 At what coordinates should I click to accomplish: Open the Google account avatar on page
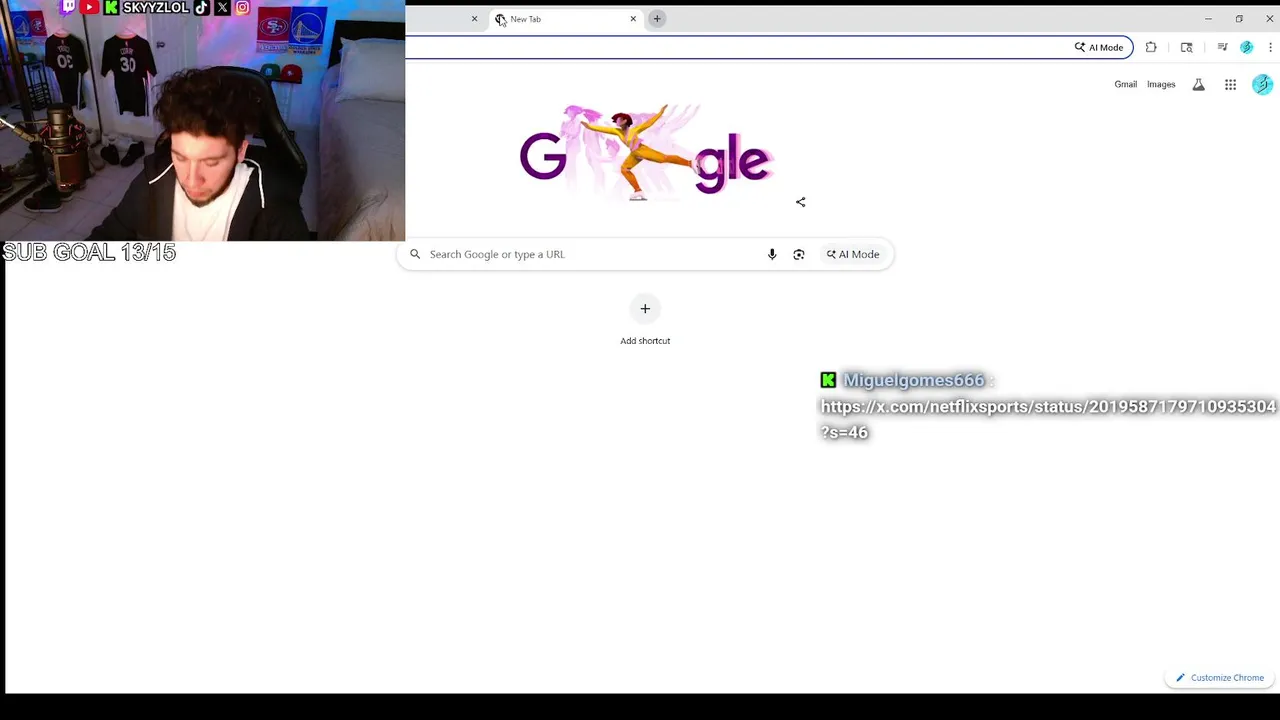point(1262,85)
